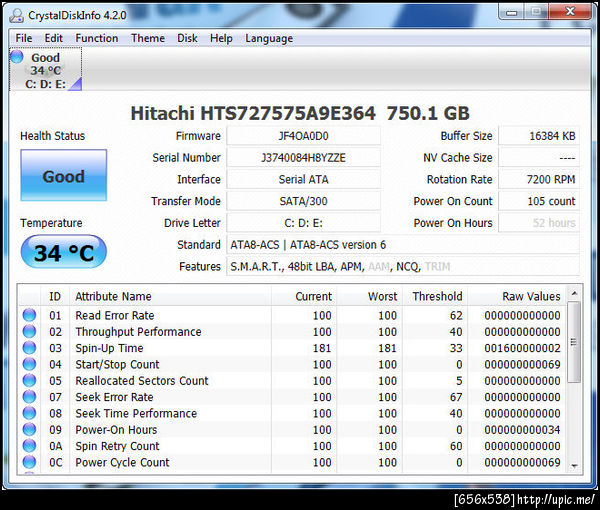Open the File menu

(x=24, y=38)
